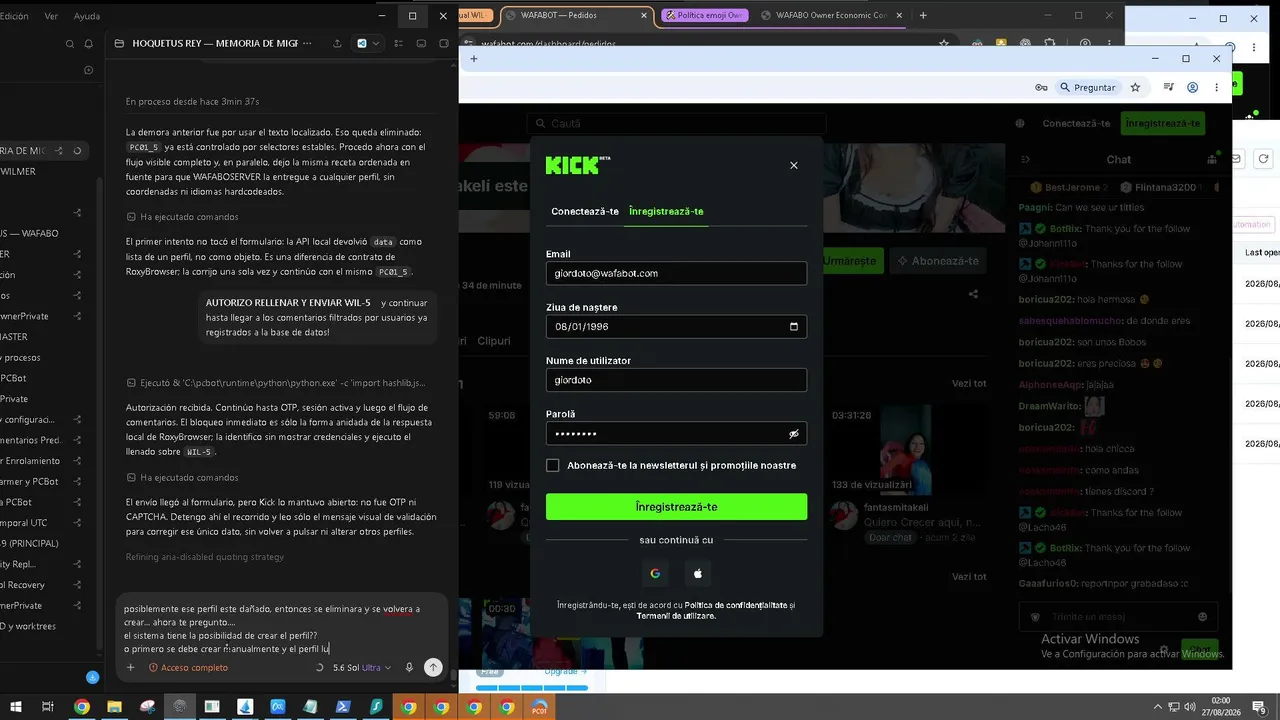The image size is (1280, 720).
Task: Click into the message composer text area
Action: pos(280,628)
